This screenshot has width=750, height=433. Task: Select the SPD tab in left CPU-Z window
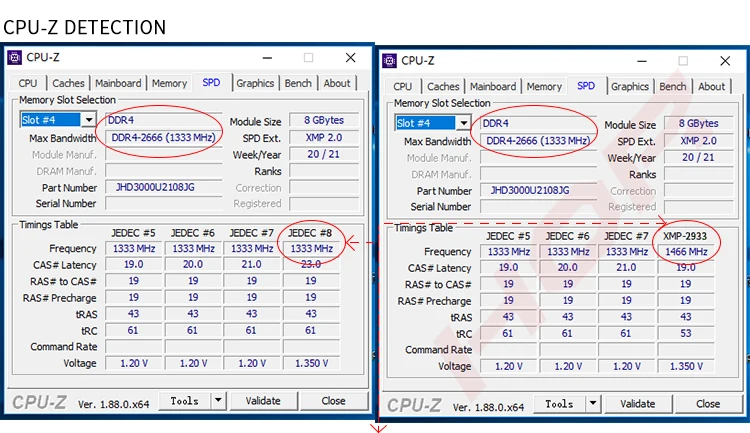click(x=211, y=82)
